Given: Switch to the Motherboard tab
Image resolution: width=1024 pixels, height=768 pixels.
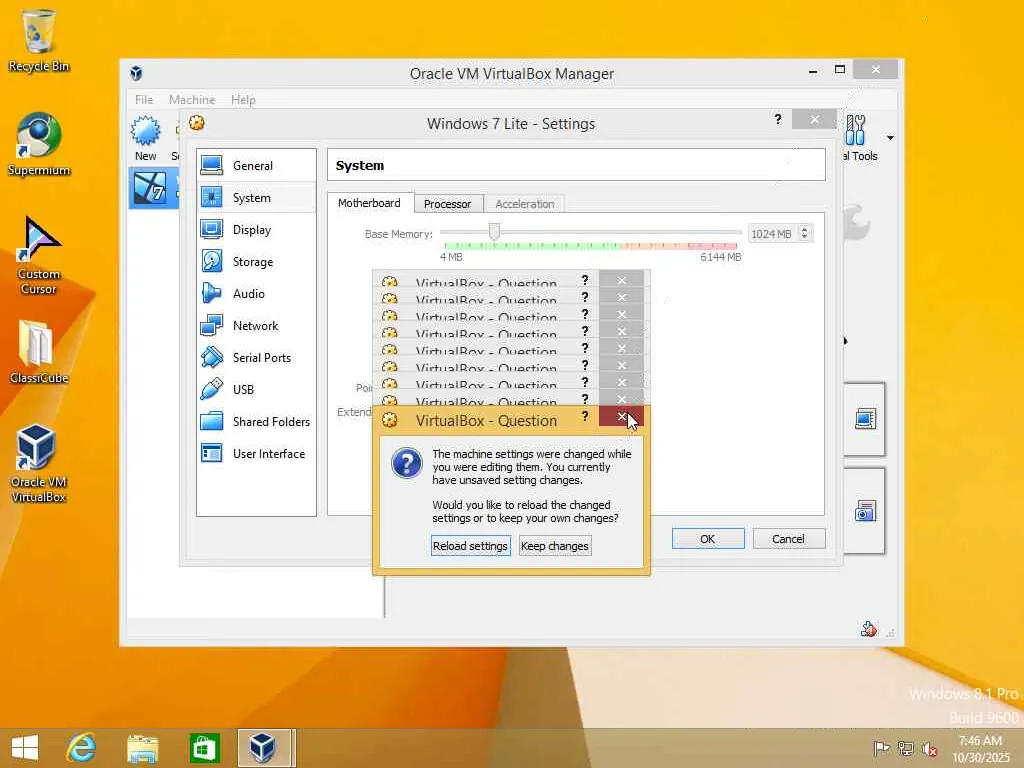Looking at the screenshot, I should (x=370, y=203).
